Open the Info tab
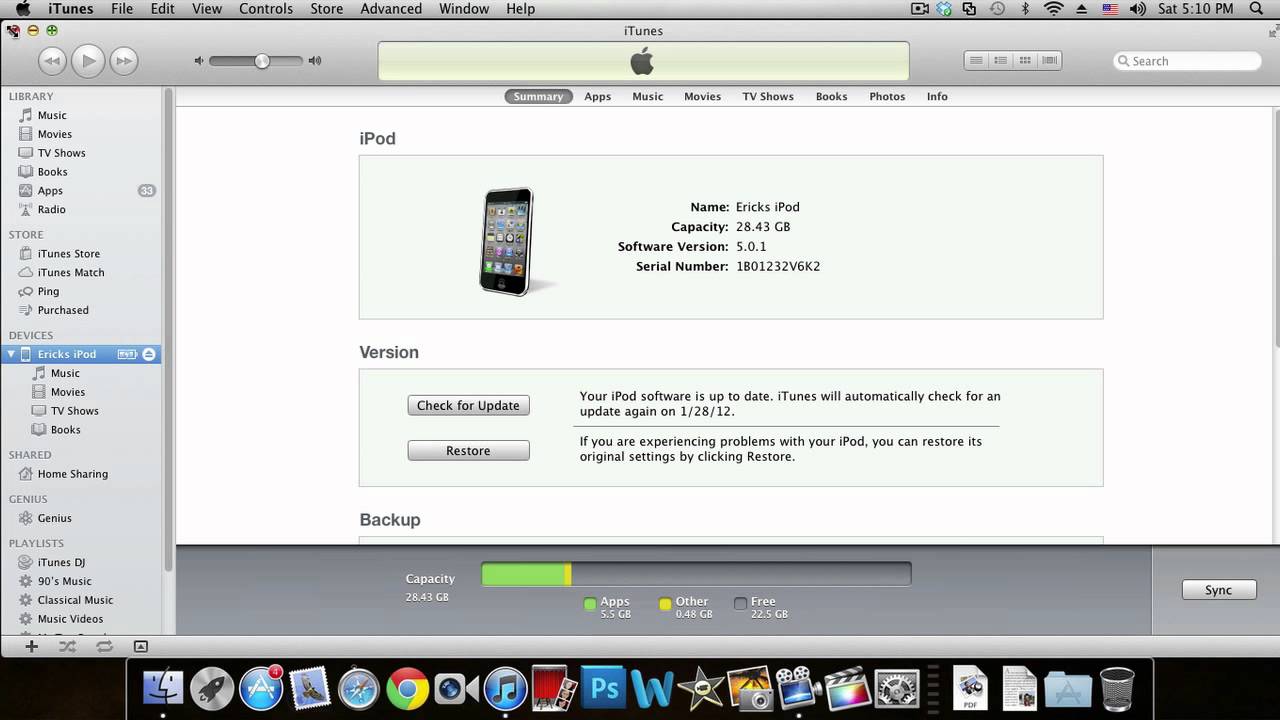The image size is (1280, 720). tap(937, 97)
